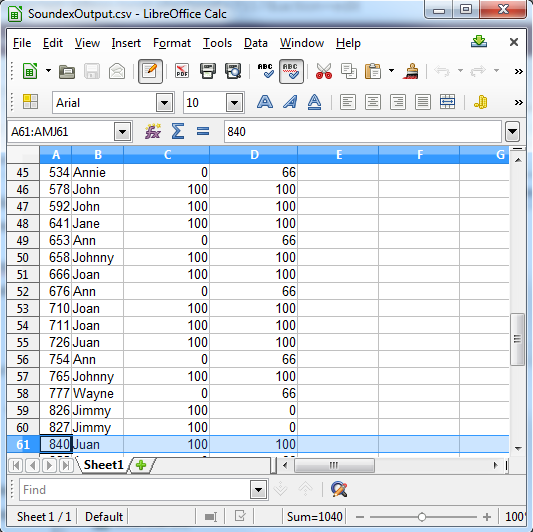Toggle Bold text formatting
This screenshot has height=532, width=533.
point(265,102)
